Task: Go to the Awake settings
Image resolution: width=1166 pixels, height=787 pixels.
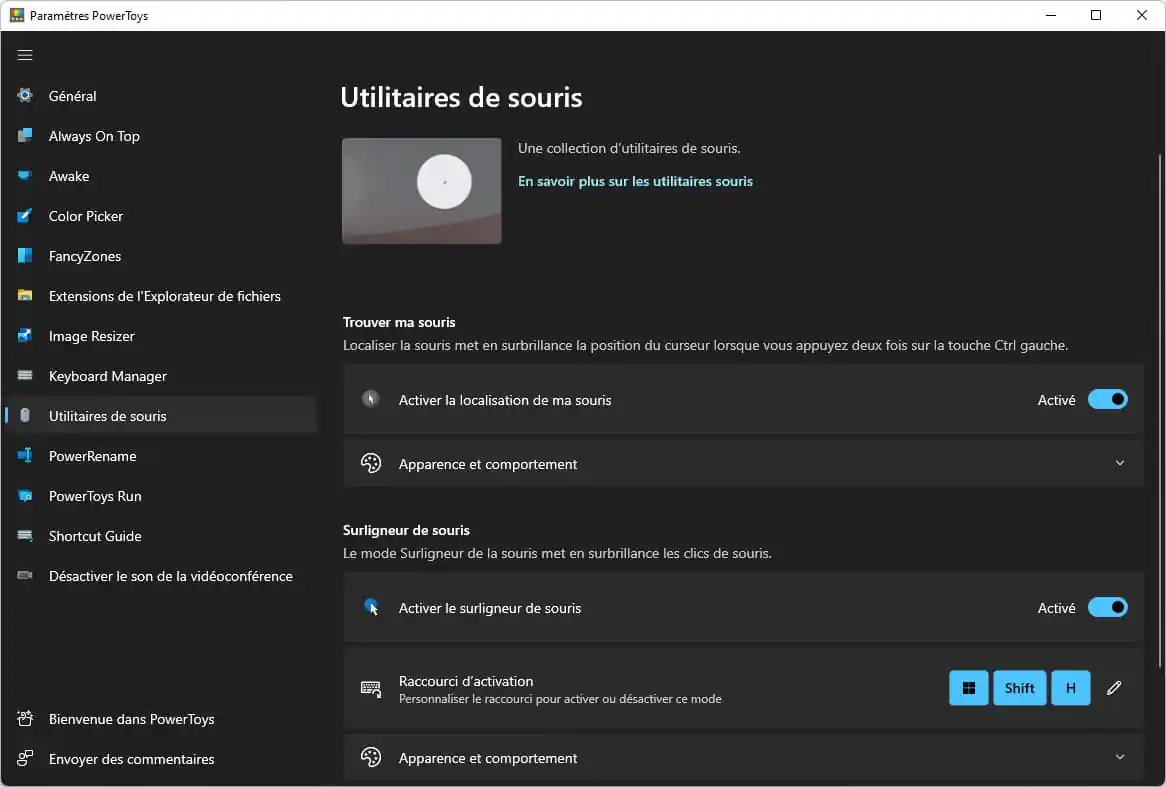Action: click(x=160, y=176)
